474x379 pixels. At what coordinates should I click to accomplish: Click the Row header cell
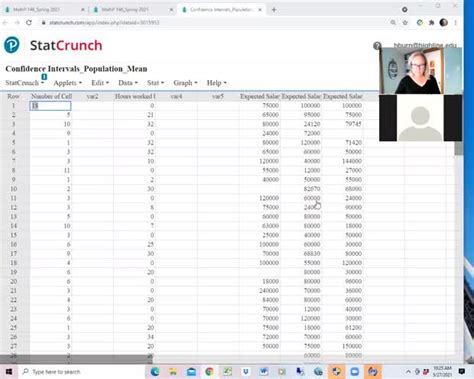[x=13, y=96]
